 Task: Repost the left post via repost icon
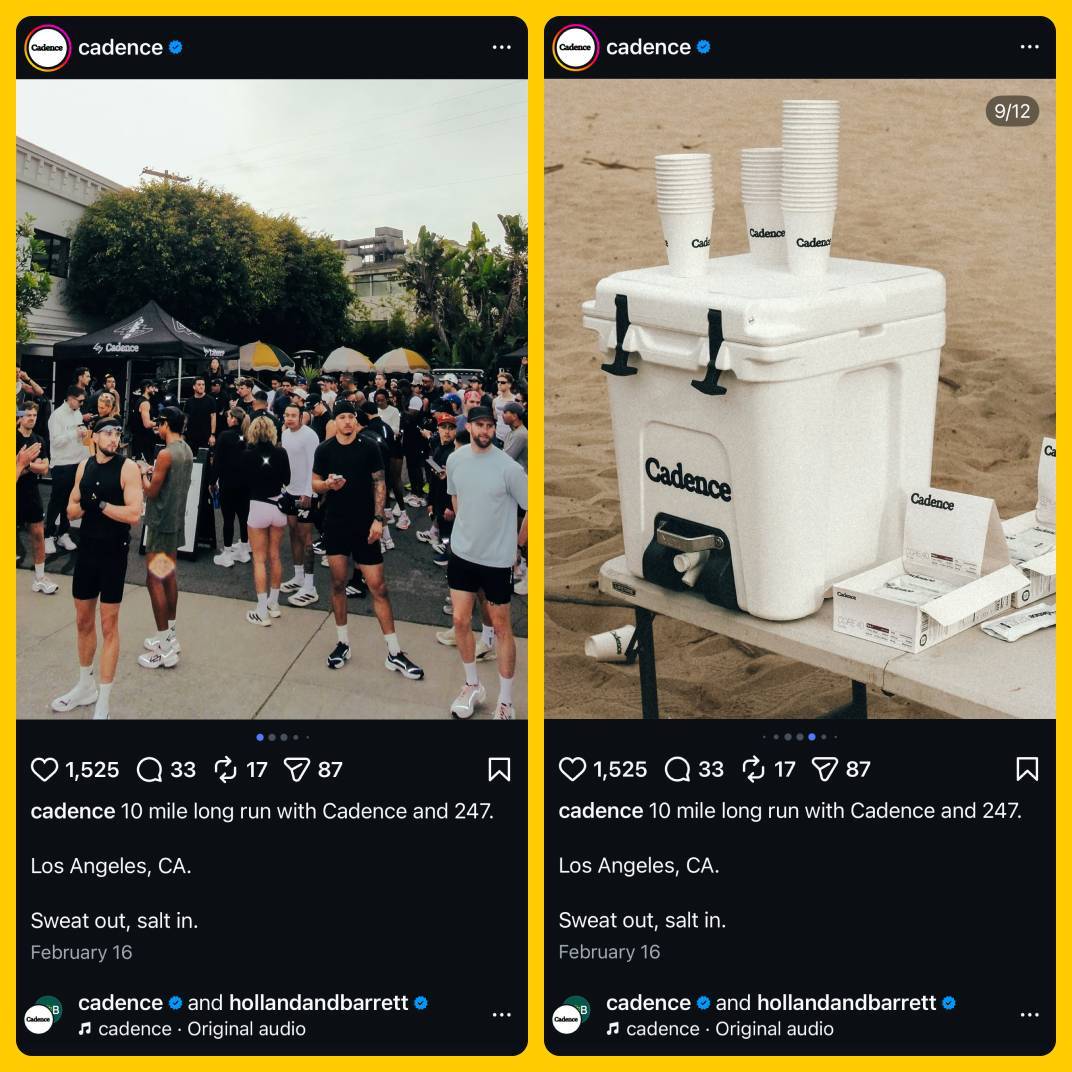point(225,769)
